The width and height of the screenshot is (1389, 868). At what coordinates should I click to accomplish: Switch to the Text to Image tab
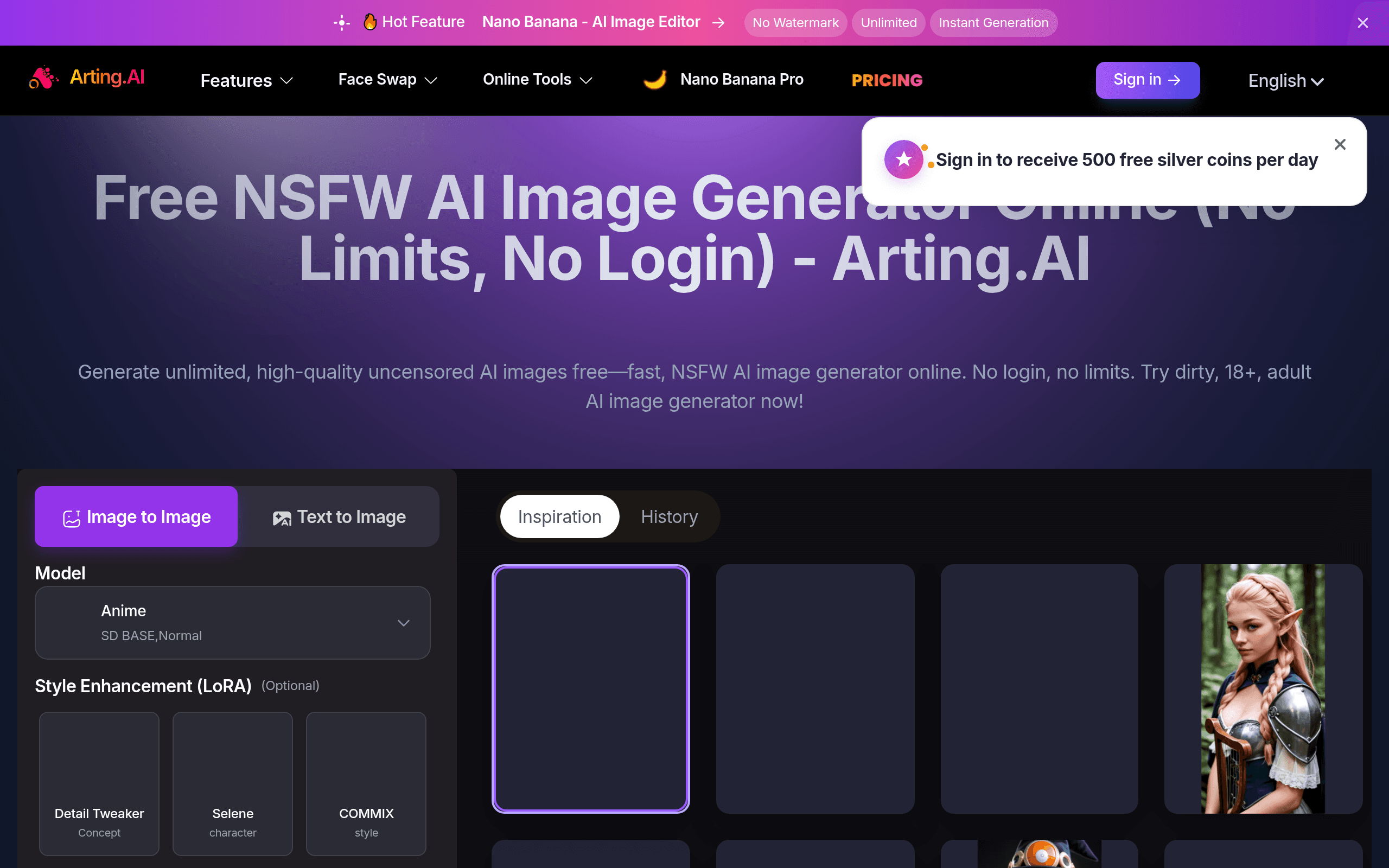(x=339, y=516)
